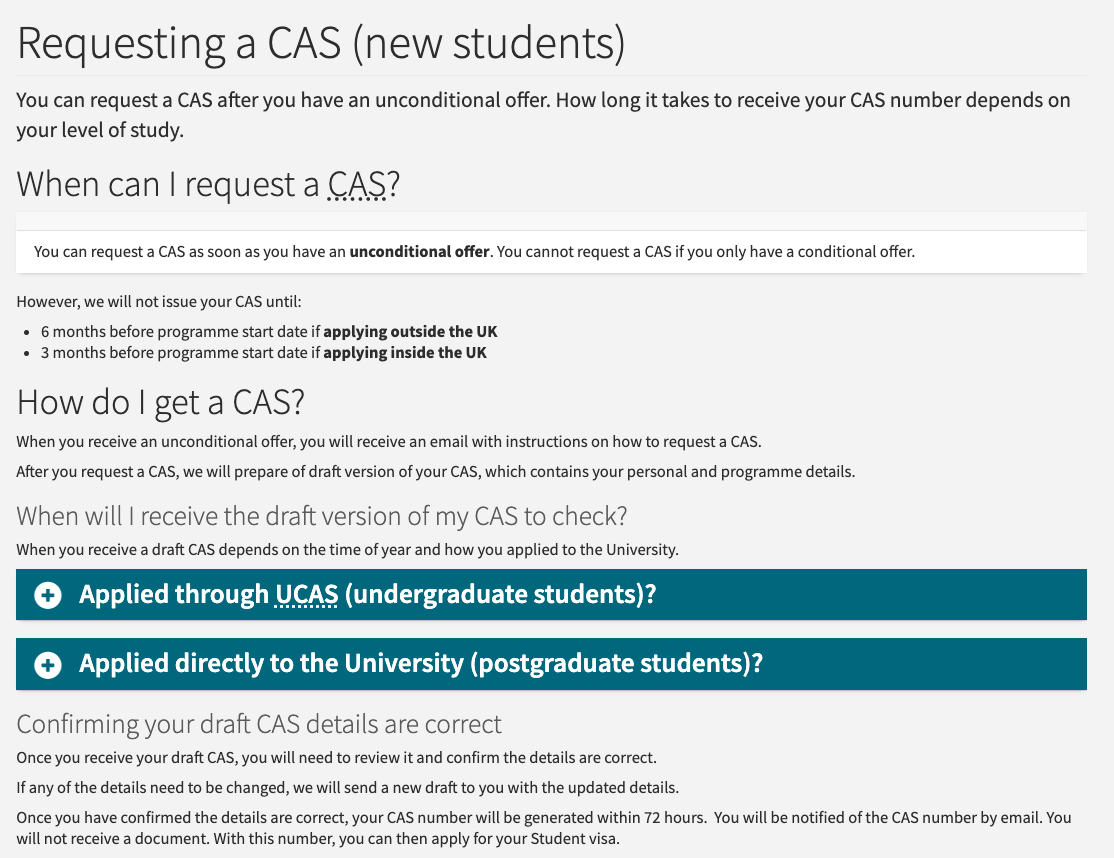Click the paragraph mentioning "generated within 72 hours"
Screen dimensions: 1114x858
[x=543, y=828]
